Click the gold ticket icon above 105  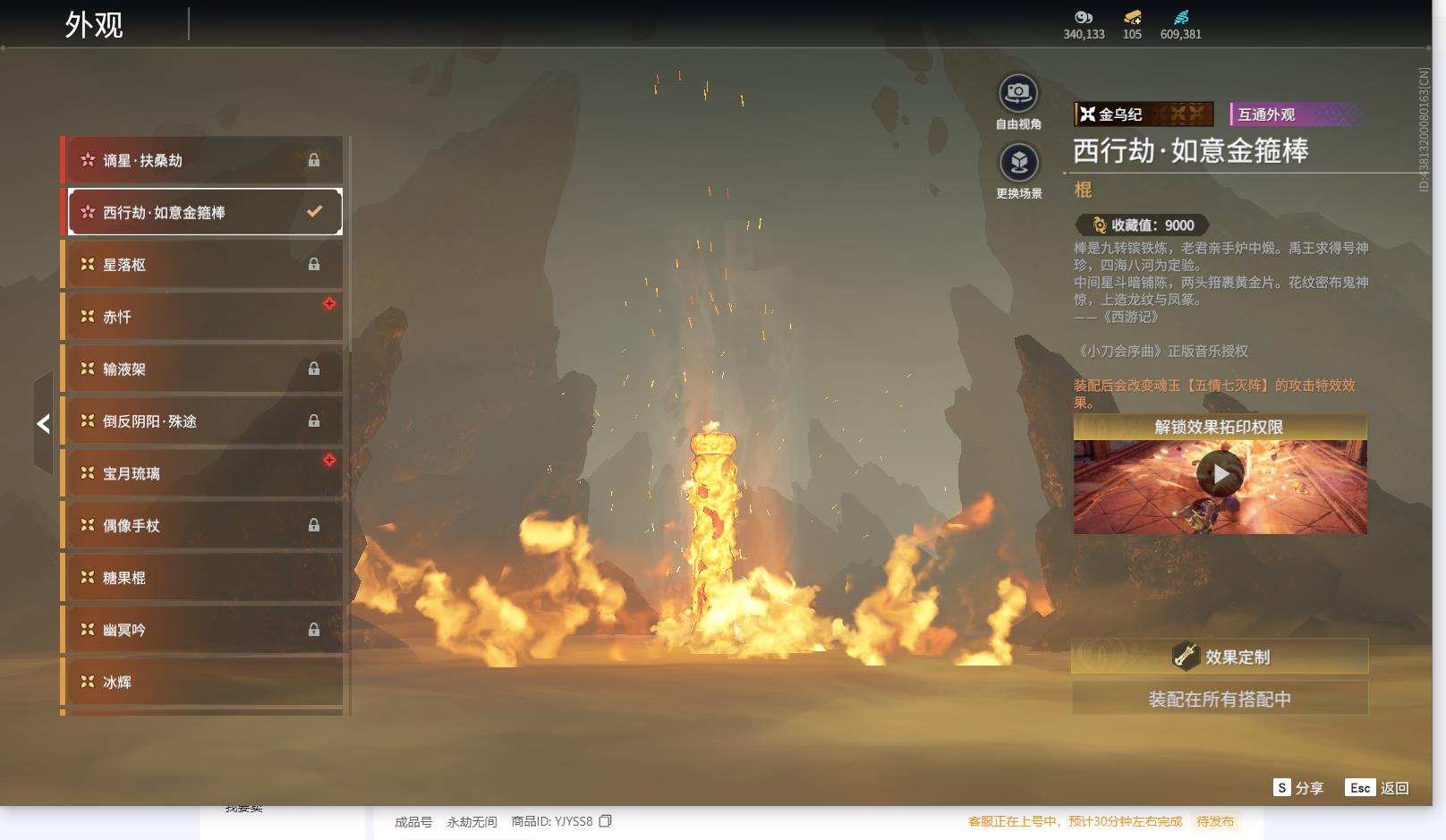pyautogui.click(x=1132, y=17)
